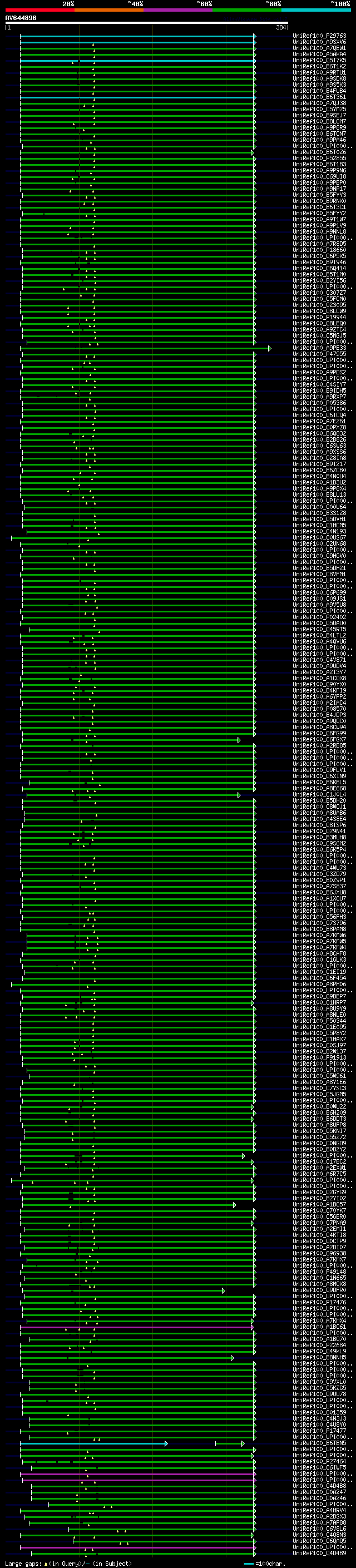
Task: Select label UniRef100_P17477
Action: 319,1431
